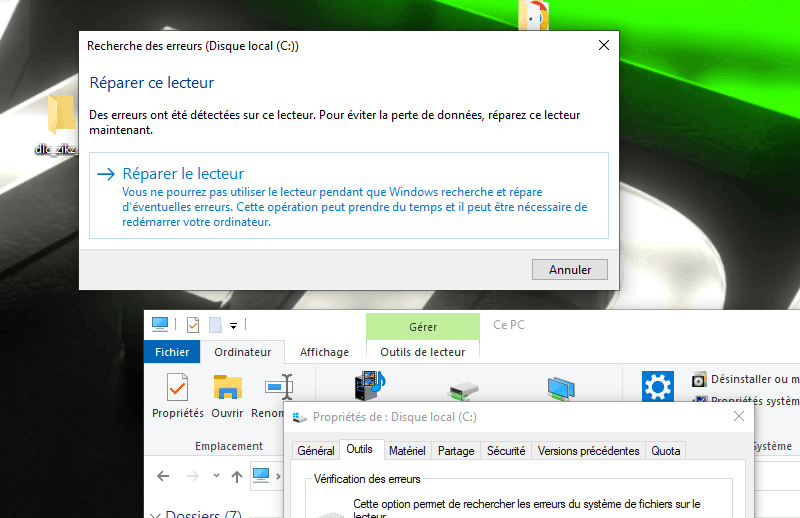
Task: Select the Outils de lecteur tab
Action: click(422, 352)
